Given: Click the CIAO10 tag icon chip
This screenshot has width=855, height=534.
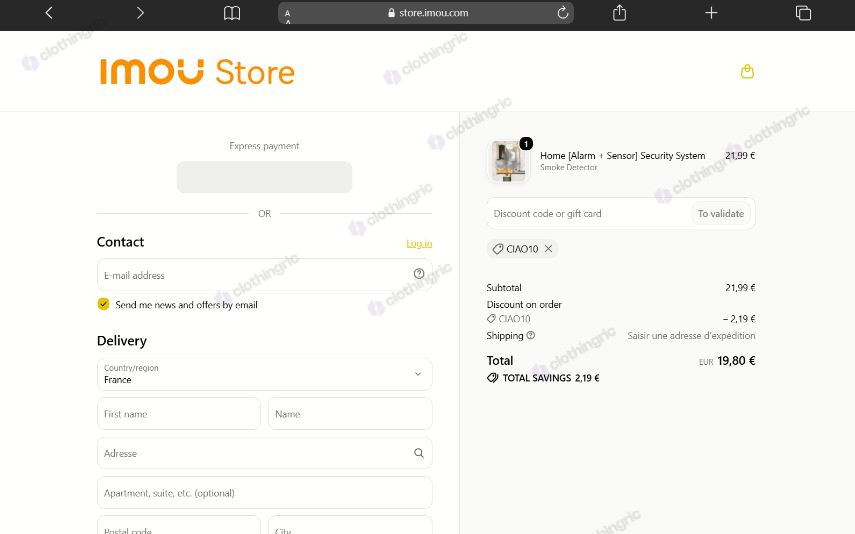Looking at the screenshot, I should (x=521, y=249).
